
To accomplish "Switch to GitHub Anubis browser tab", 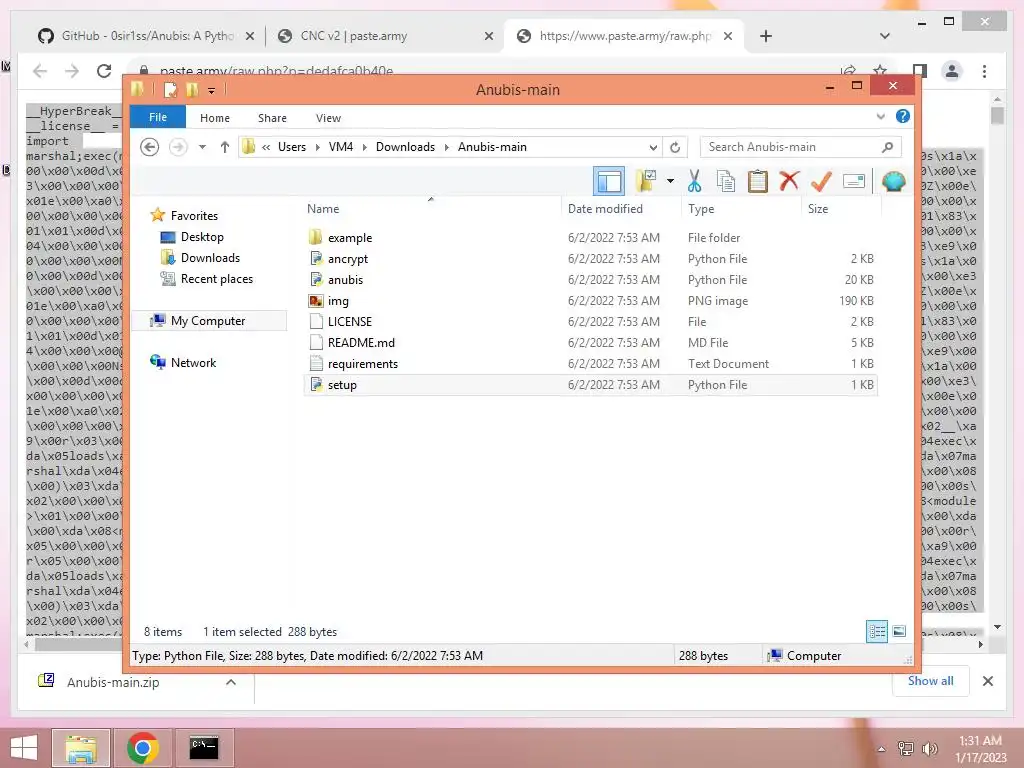I will [147, 36].
